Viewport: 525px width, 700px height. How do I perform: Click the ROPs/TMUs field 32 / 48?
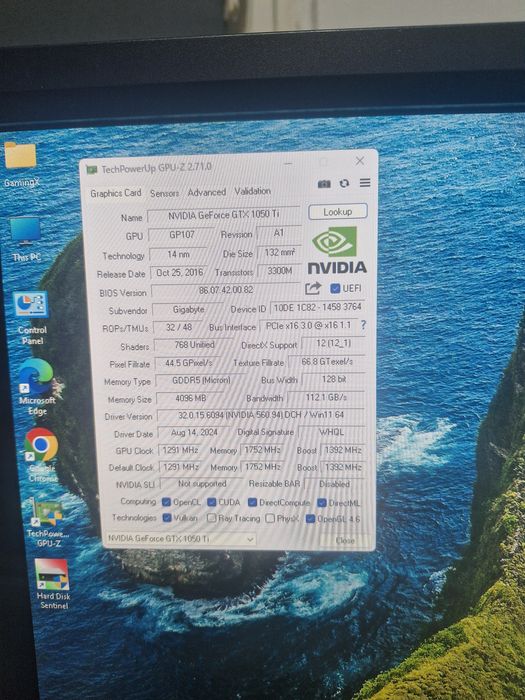pyautogui.click(x=179, y=327)
